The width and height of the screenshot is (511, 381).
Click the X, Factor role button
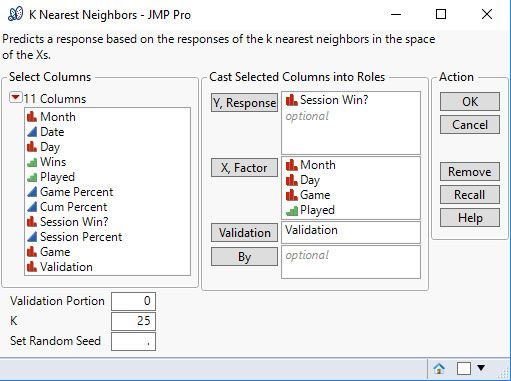click(244, 168)
